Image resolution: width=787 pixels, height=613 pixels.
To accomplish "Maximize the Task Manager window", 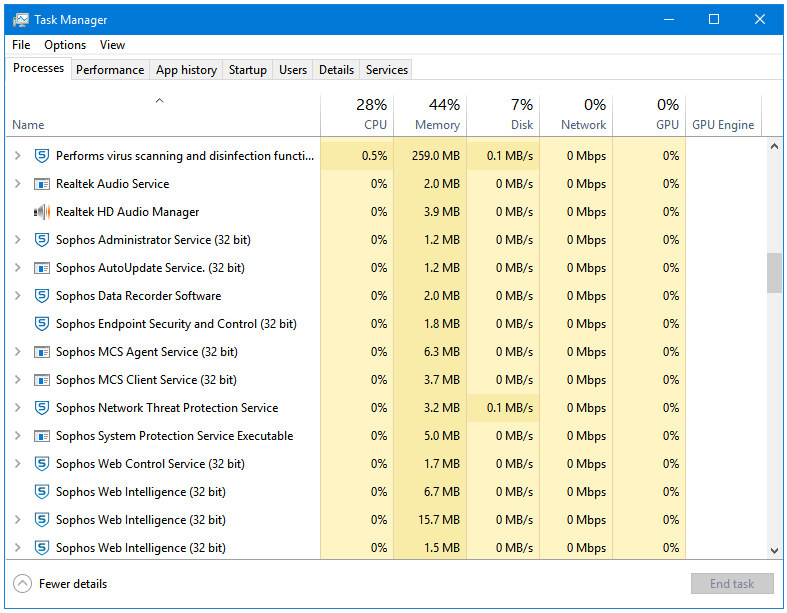I will [x=714, y=20].
